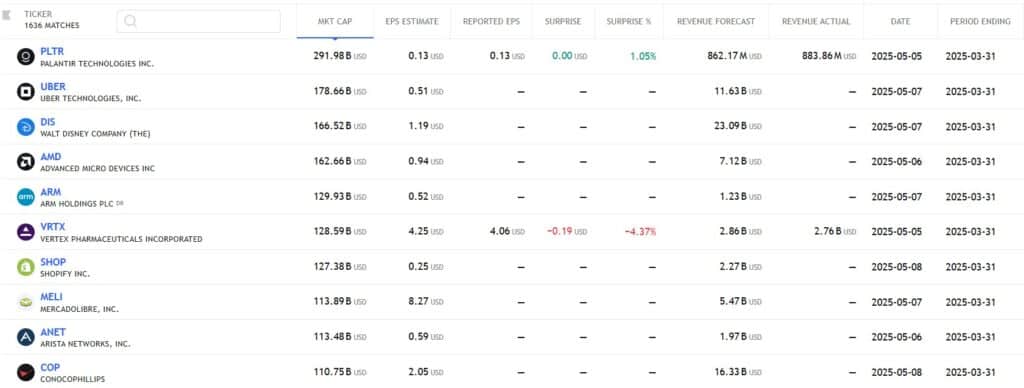This screenshot has height=388, width=1024.
Task: Click Arista revenue forecast 1.97 B
Action: click(740, 336)
